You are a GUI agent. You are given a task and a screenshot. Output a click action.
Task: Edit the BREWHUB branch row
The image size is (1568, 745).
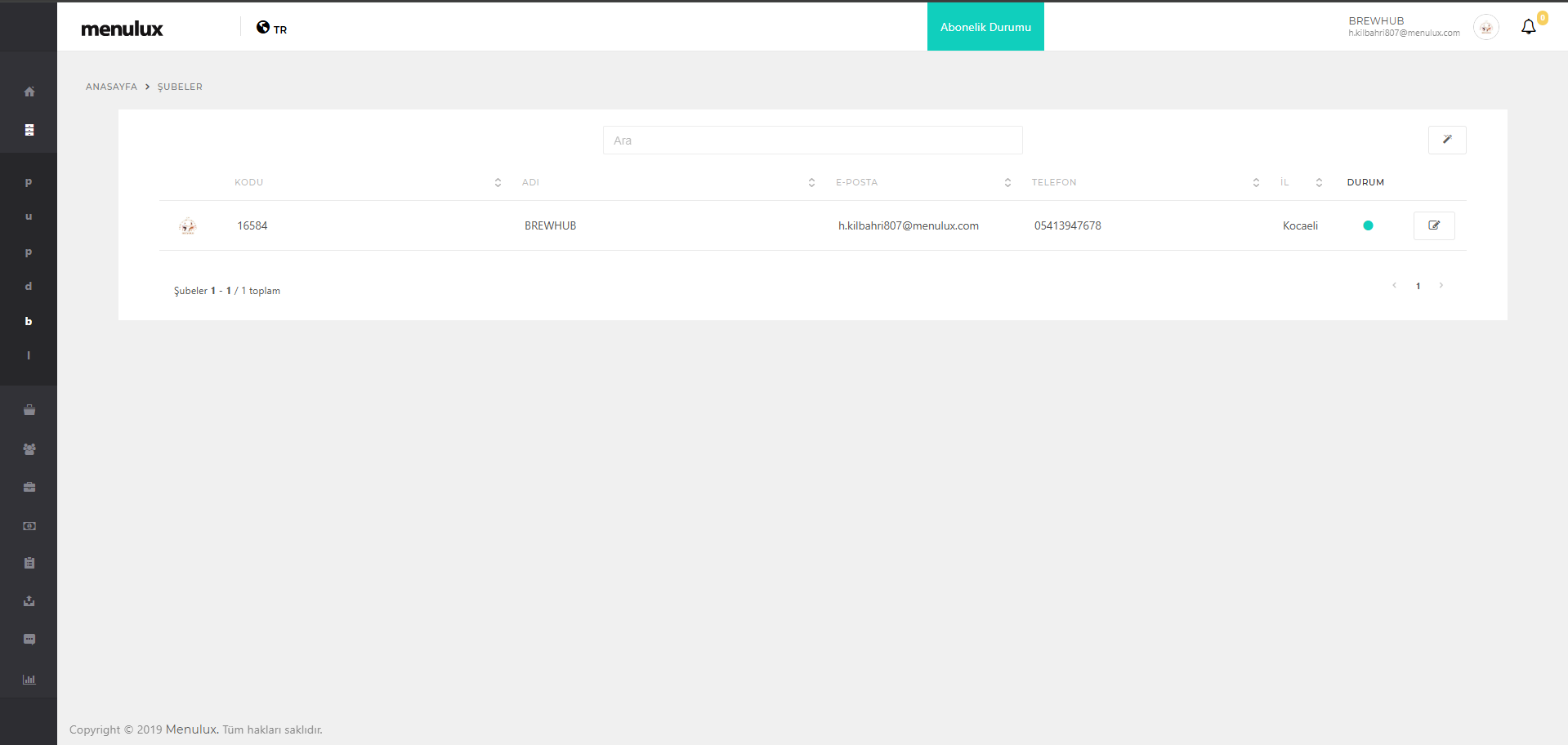coord(1433,225)
